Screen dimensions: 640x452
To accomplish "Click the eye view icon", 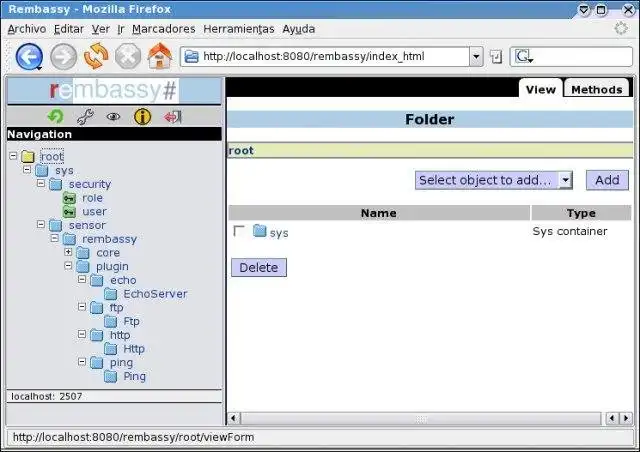I will pyautogui.click(x=113, y=117).
